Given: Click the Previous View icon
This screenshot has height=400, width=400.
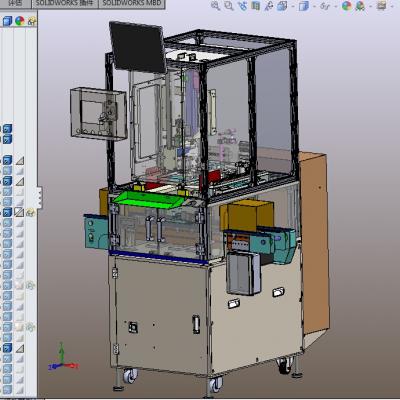Looking at the screenshot, I should point(242,6).
